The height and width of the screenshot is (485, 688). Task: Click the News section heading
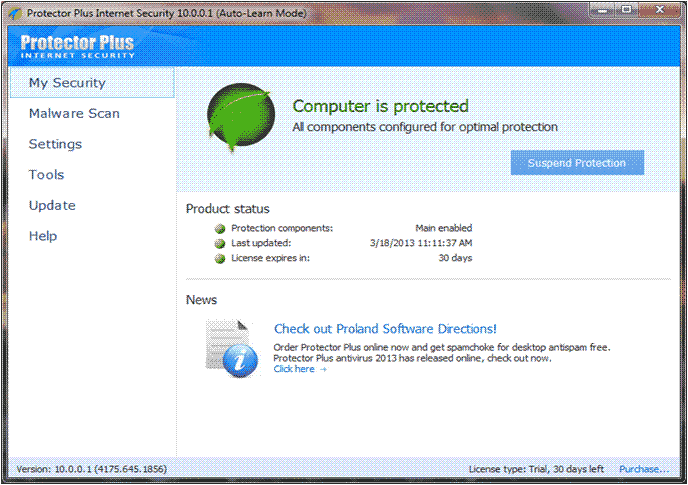click(x=201, y=300)
